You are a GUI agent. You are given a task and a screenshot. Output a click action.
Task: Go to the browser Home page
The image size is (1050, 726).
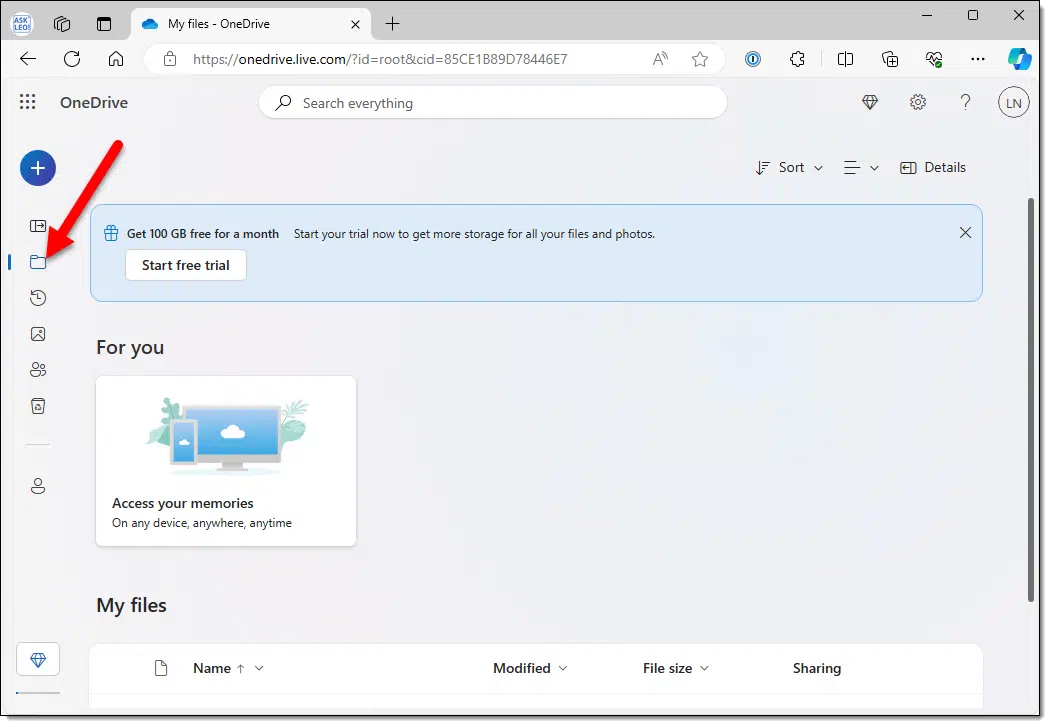pos(116,59)
